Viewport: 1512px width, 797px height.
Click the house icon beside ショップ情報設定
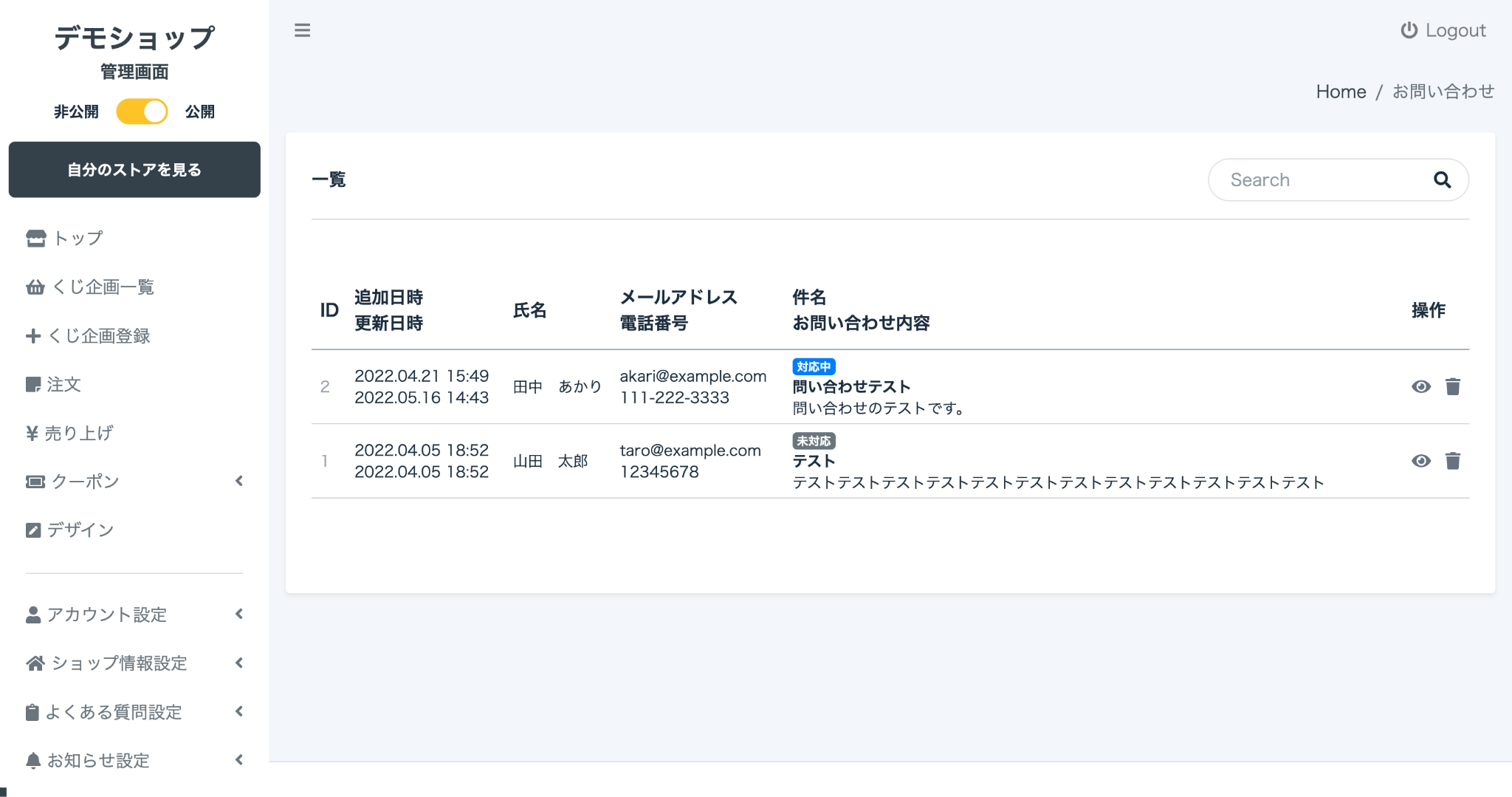point(35,663)
